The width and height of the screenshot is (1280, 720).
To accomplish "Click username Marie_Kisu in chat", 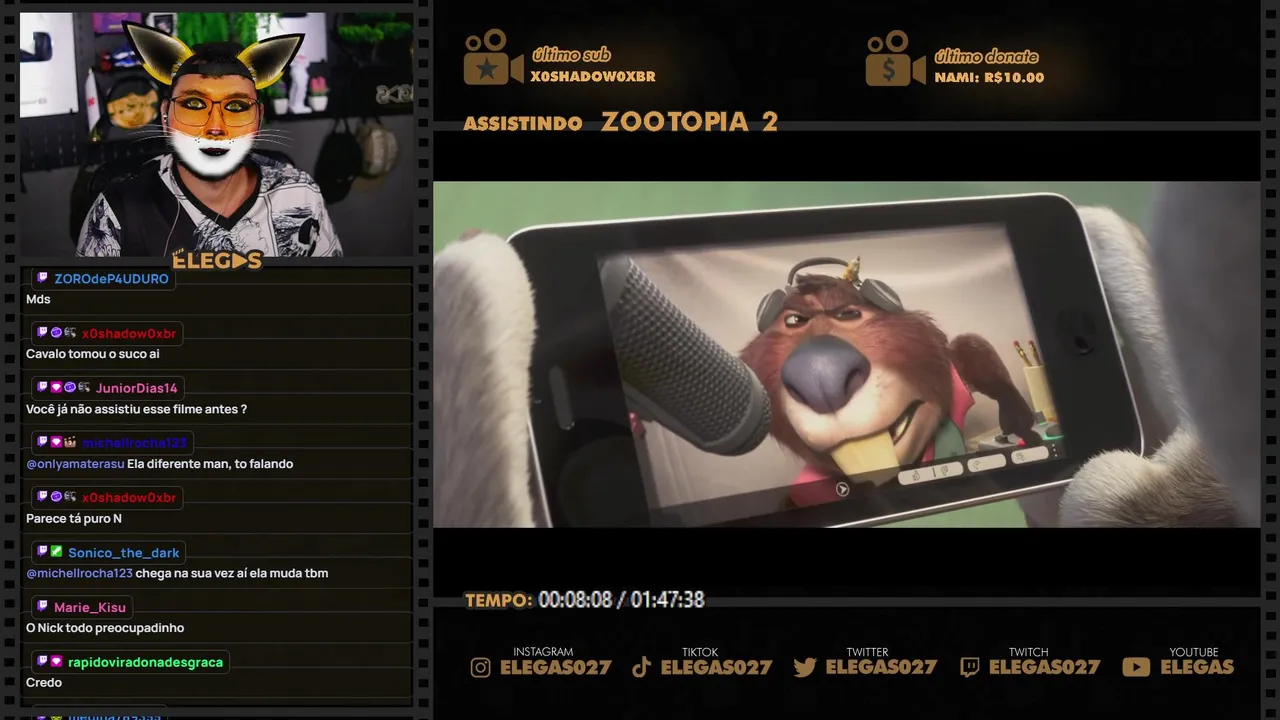I will coord(90,607).
